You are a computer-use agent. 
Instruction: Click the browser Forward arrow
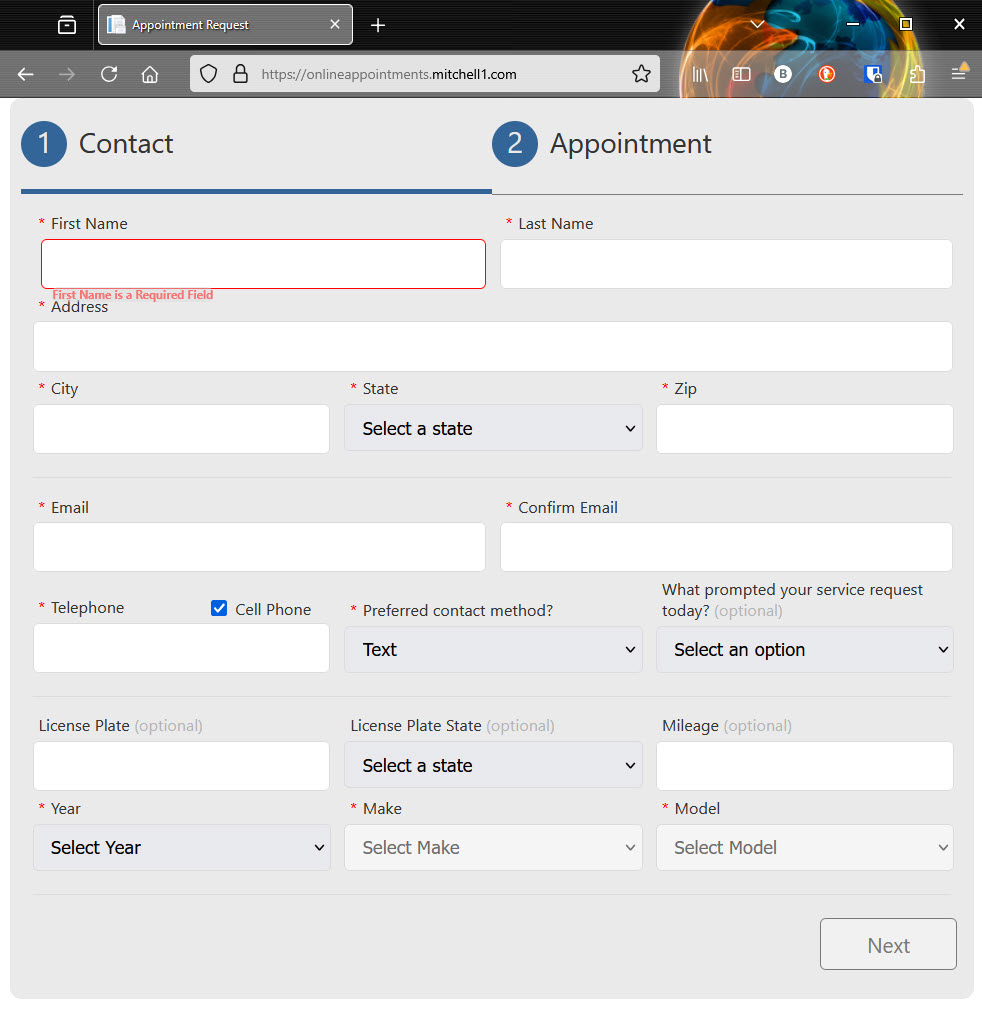(x=67, y=74)
